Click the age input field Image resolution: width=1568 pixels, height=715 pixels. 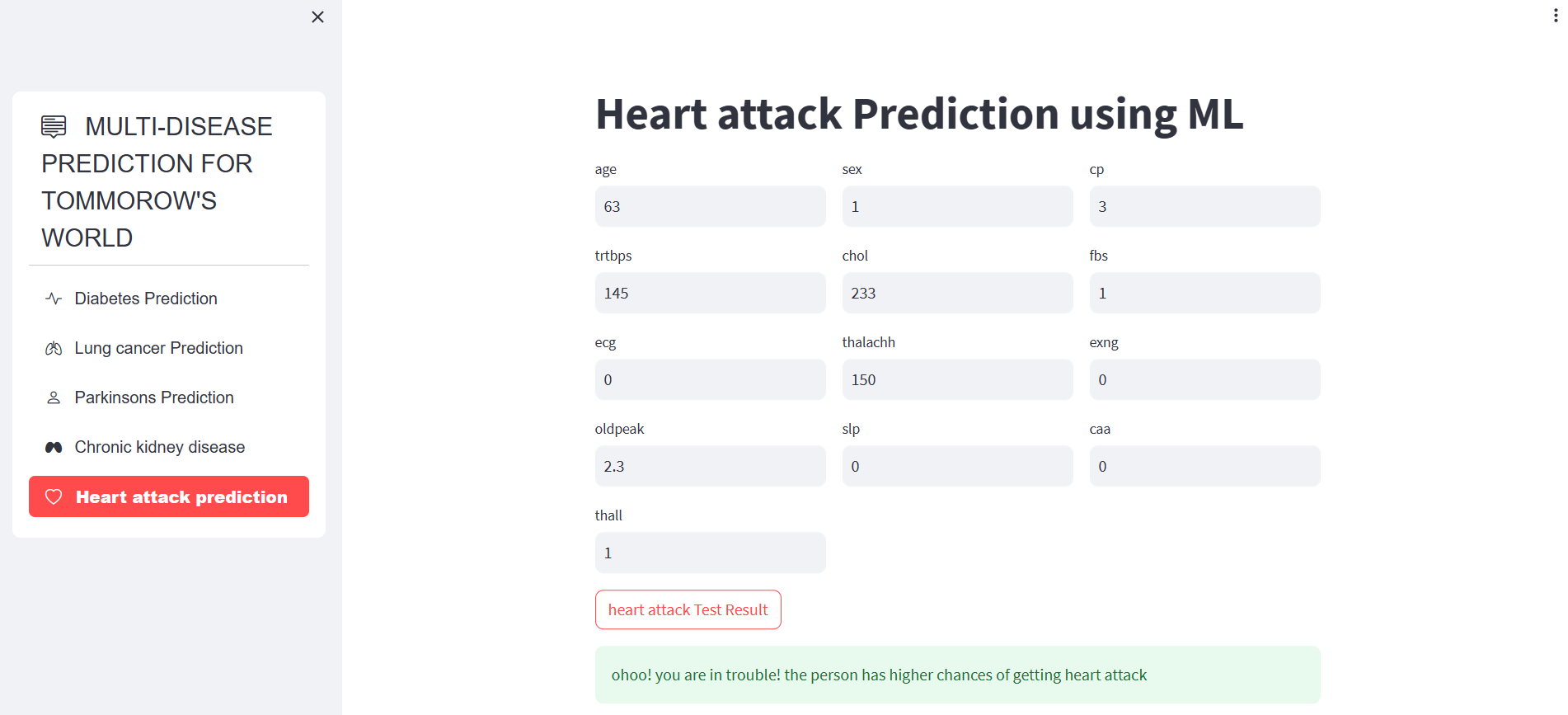click(x=710, y=206)
